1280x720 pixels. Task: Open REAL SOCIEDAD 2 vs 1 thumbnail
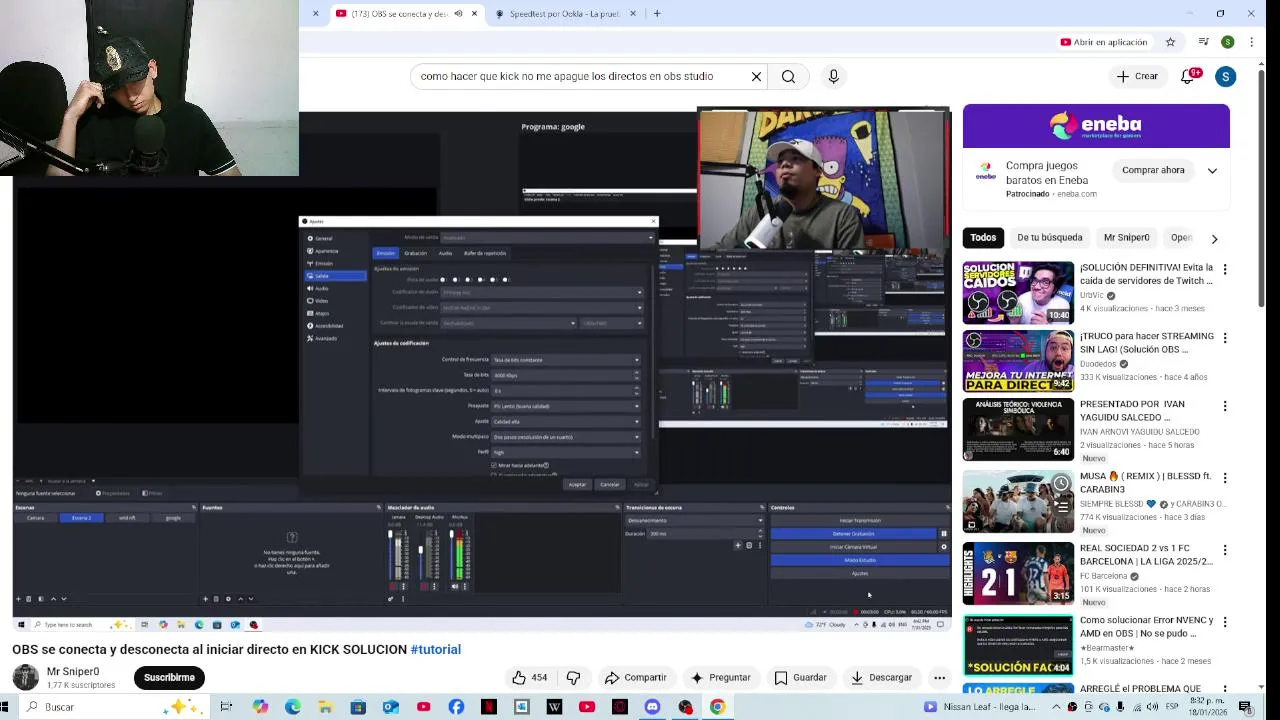[x=1018, y=573]
